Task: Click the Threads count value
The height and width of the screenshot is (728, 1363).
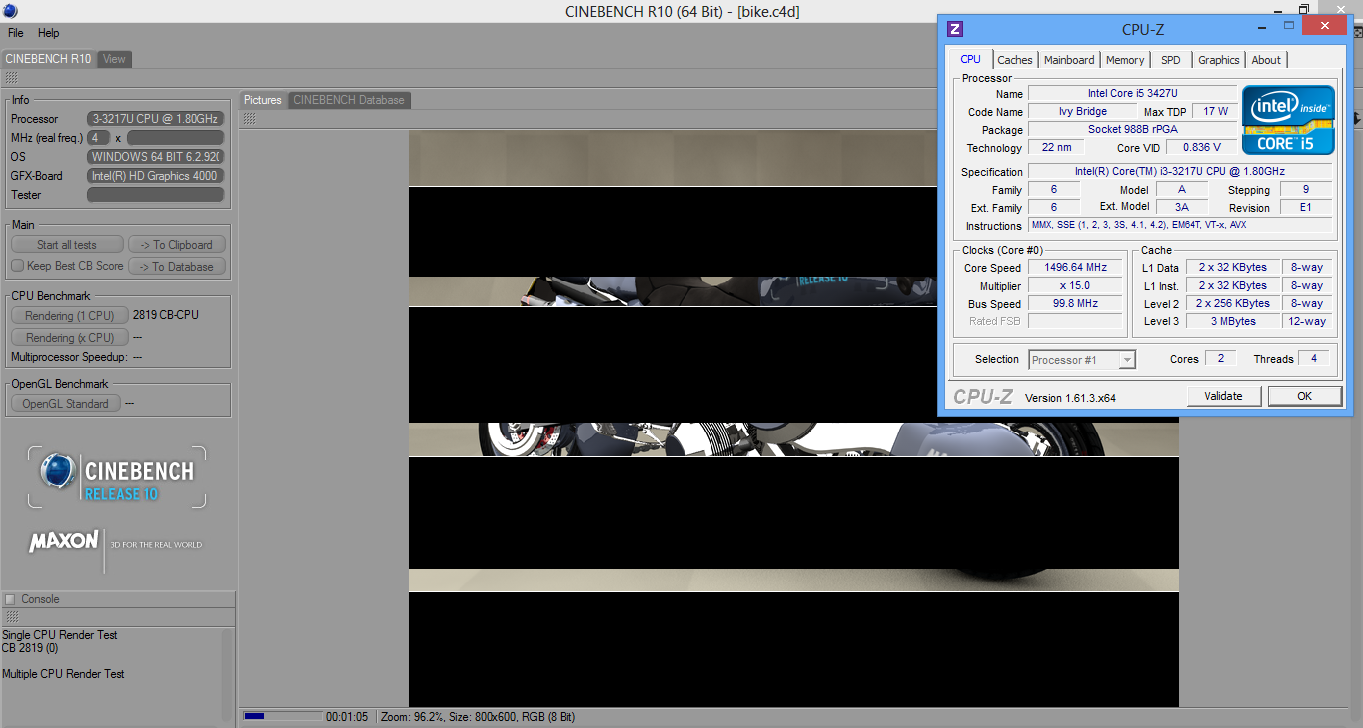Action: tap(1313, 359)
